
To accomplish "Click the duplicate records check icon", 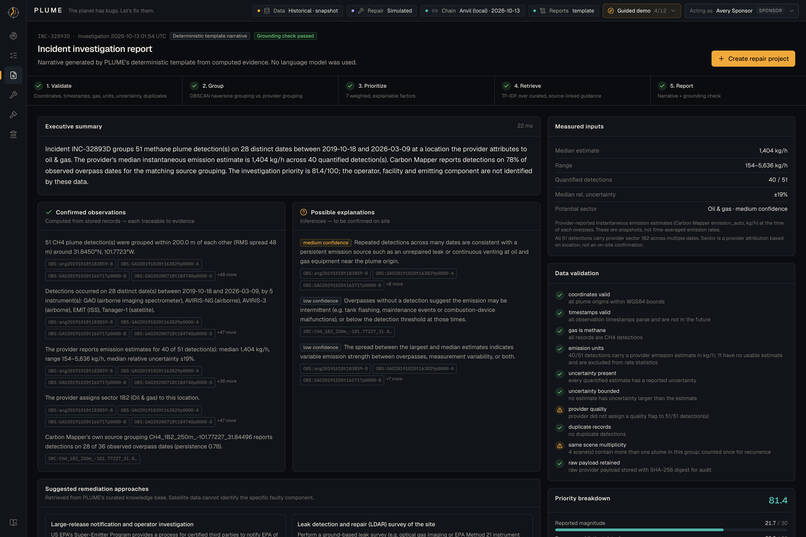I will pos(559,428).
